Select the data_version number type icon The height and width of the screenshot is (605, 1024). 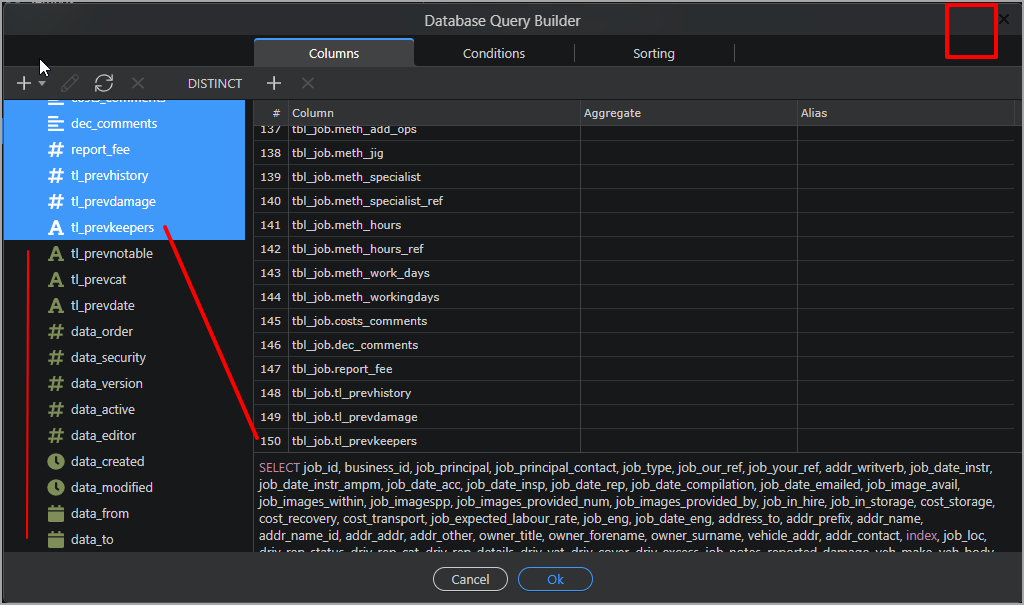pos(56,384)
